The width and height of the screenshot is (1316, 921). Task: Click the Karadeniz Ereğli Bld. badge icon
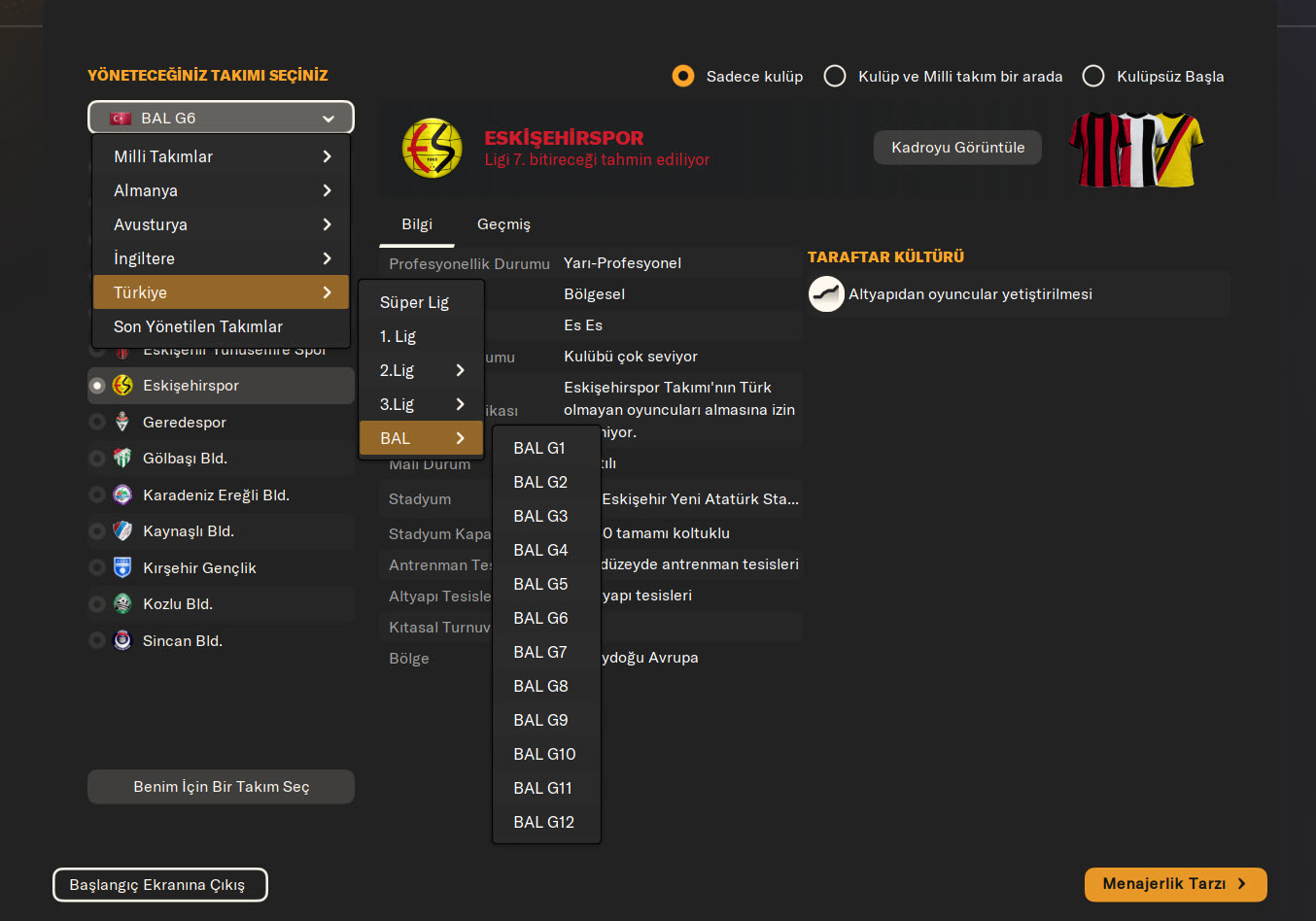coord(122,495)
